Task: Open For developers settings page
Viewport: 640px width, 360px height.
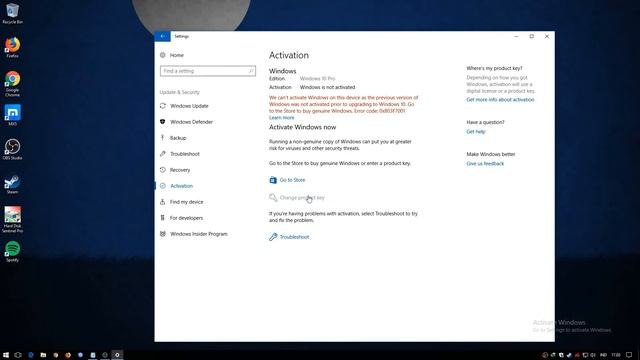Action: [x=186, y=218]
